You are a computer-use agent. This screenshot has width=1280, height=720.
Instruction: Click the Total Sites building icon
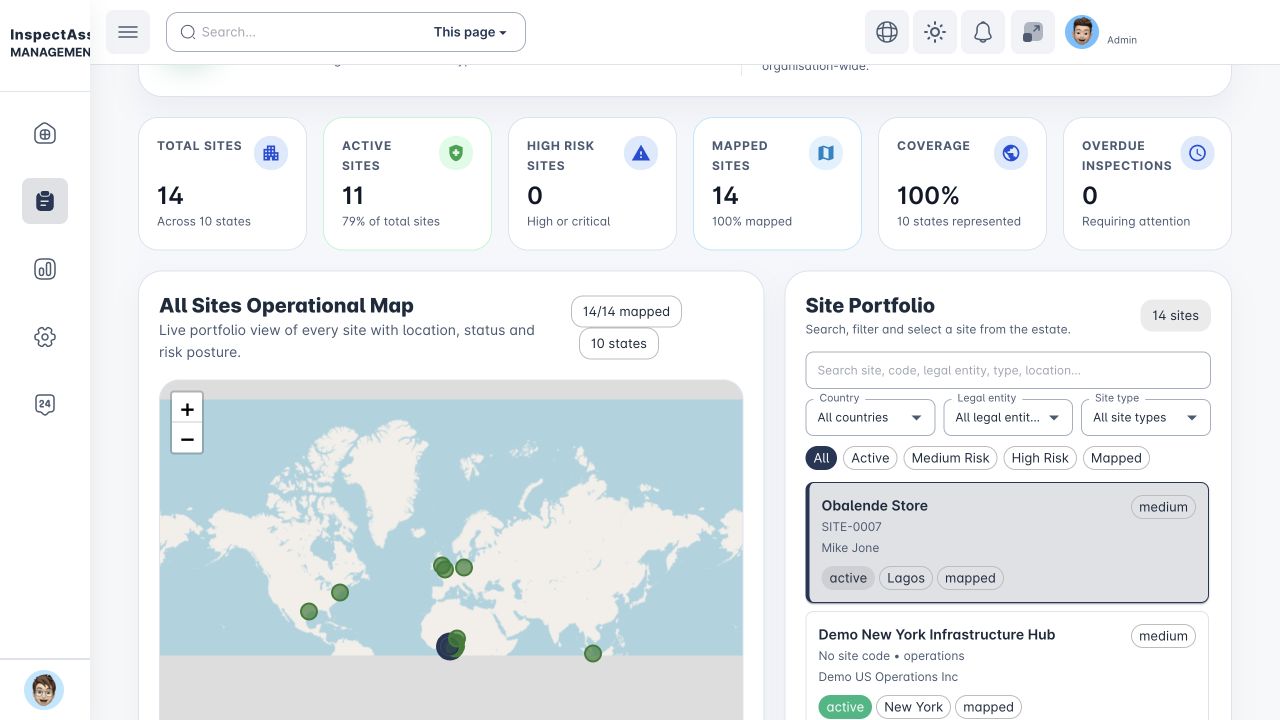[271, 153]
